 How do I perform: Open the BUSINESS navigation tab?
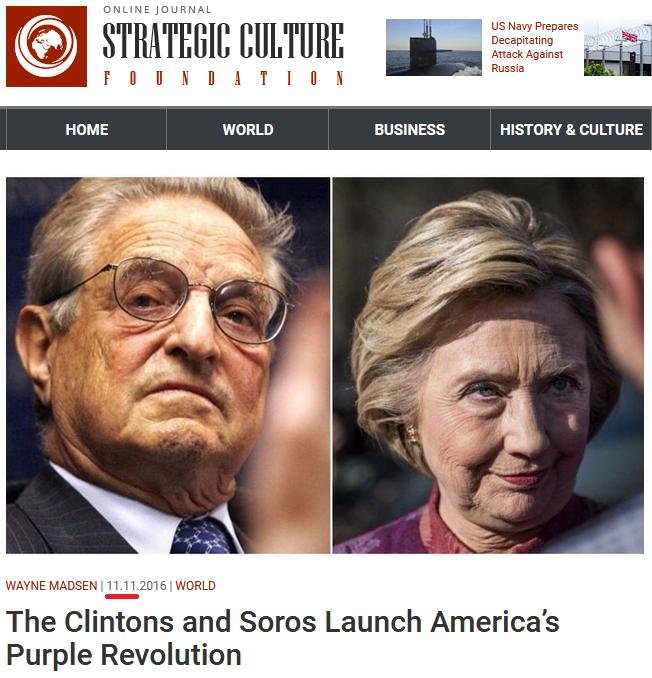pos(409,130)
